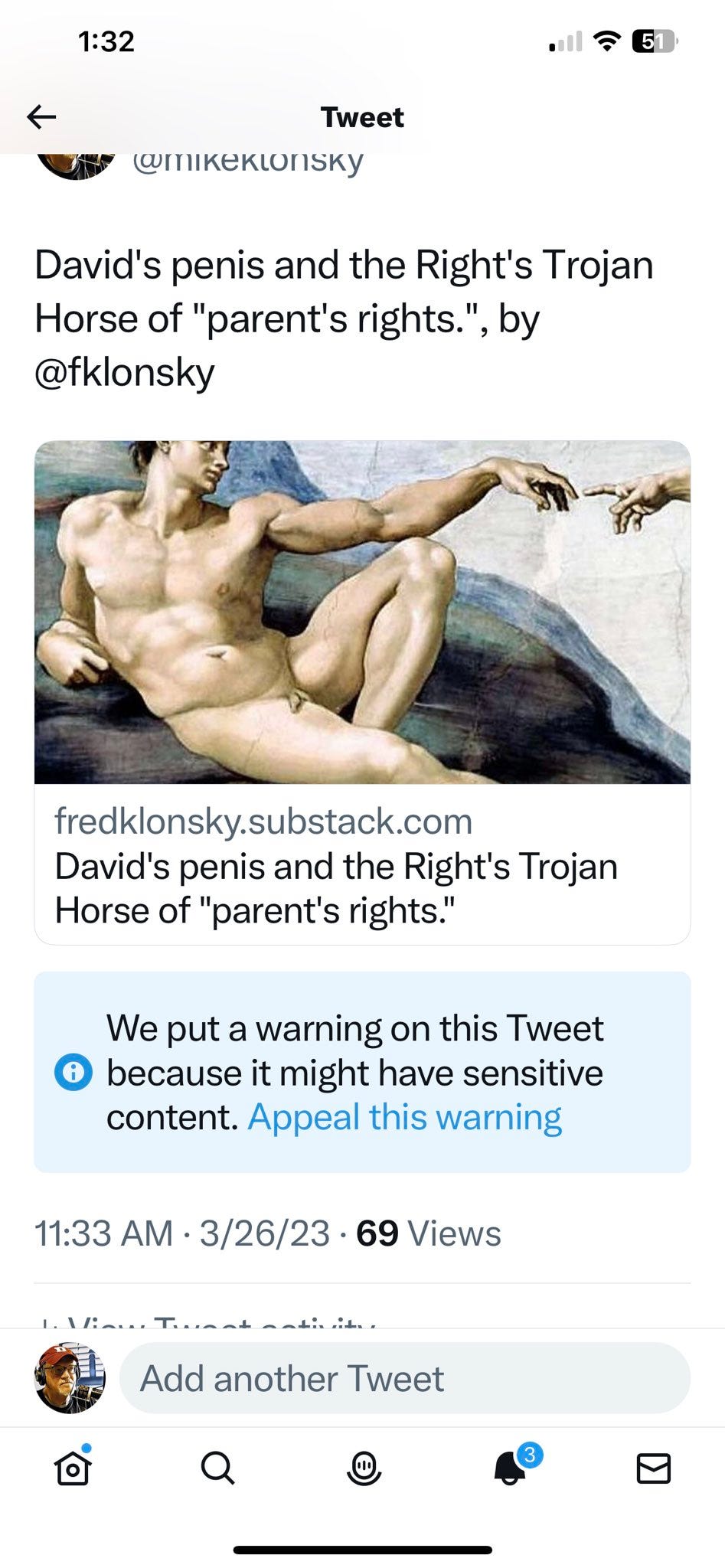
Task: Open the Search magnifier tab
Action: pyautogui.click(x=217, y=1468)
